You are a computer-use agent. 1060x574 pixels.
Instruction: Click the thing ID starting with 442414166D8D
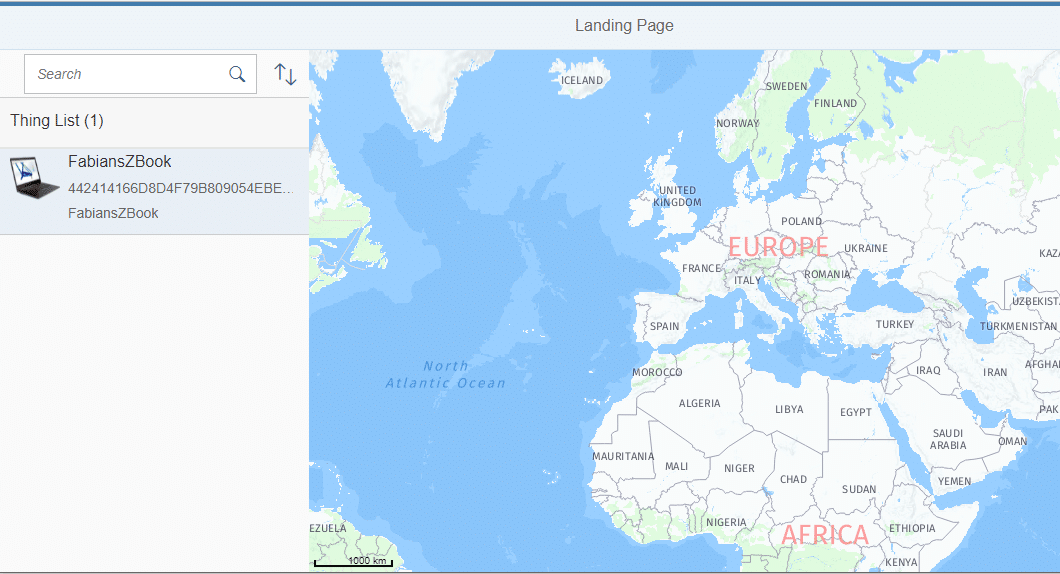180,188
